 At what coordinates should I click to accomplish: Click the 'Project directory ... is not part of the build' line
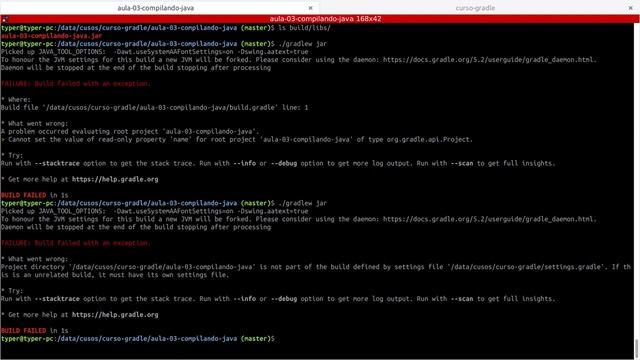(316, 267)
